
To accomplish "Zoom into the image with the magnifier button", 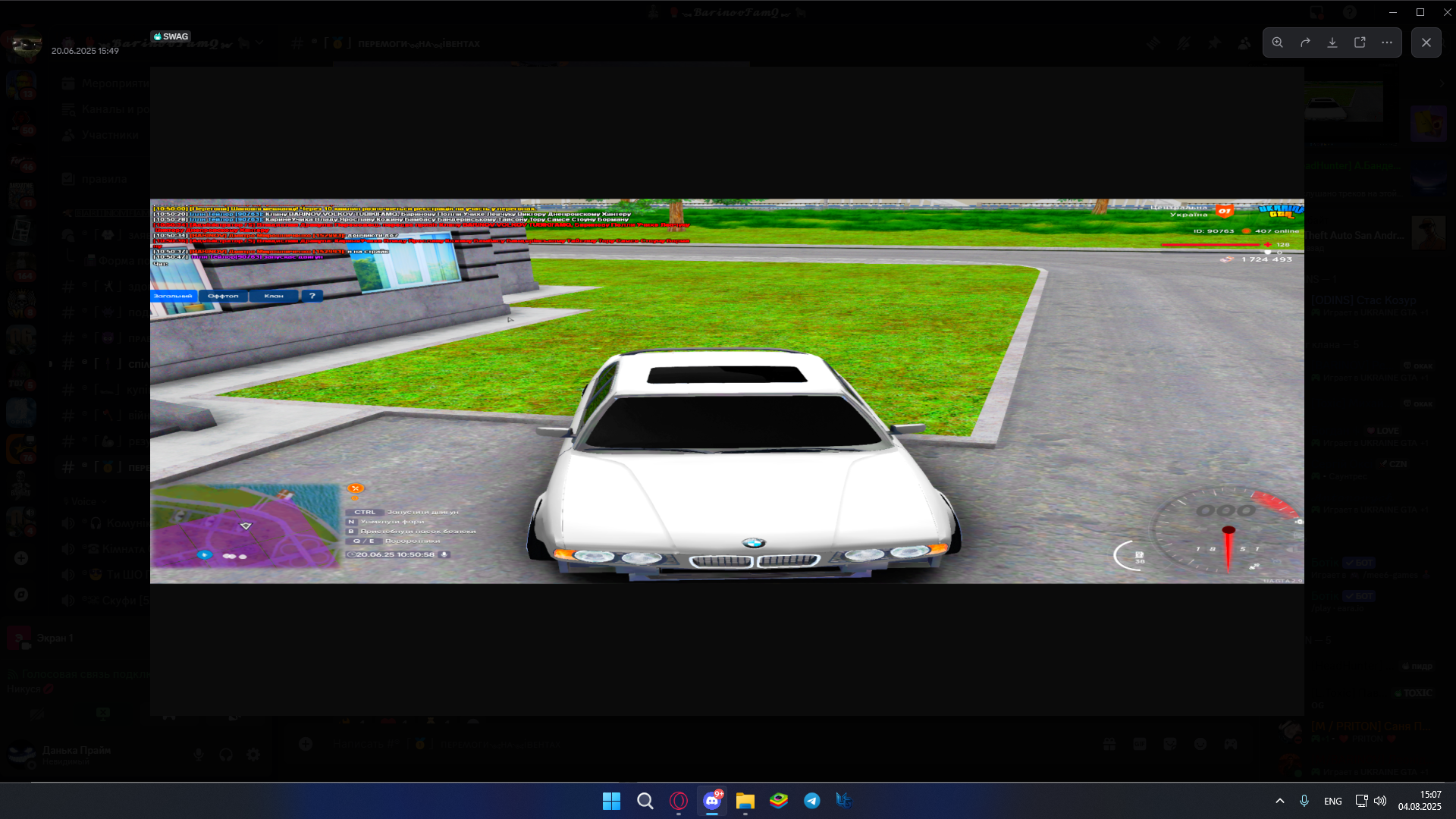I will (1278, 42).
